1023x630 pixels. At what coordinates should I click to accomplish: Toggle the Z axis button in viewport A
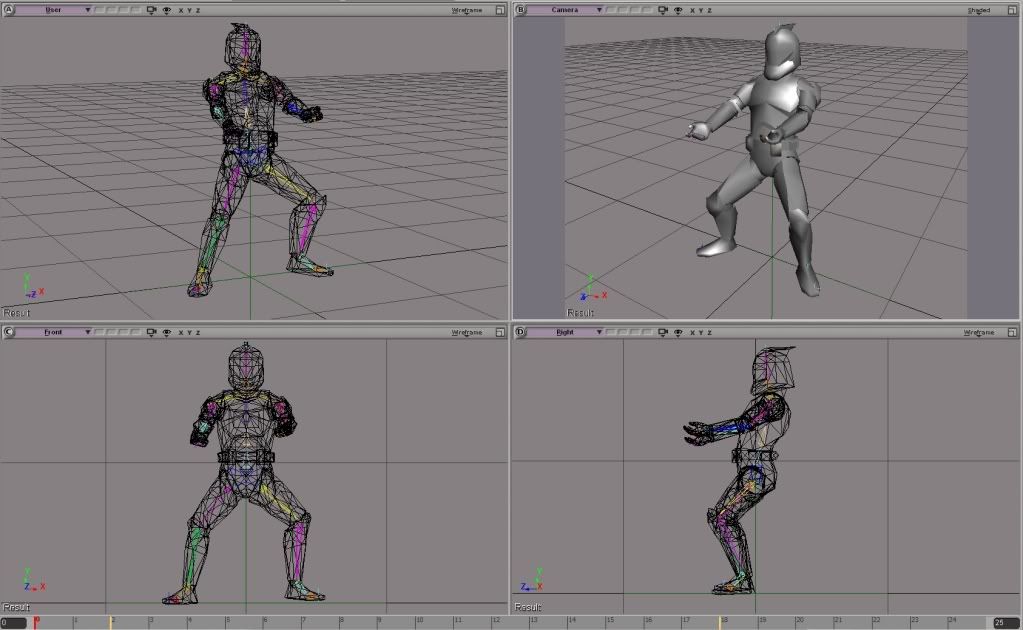tap(198, 10)
